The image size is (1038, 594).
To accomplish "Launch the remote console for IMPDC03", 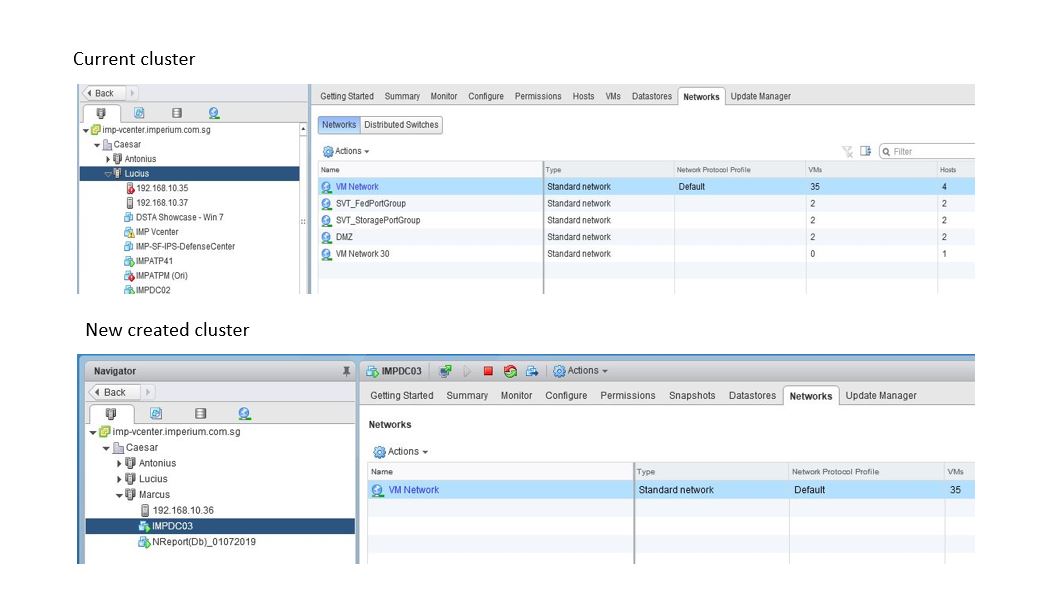I will click(446, 371).
